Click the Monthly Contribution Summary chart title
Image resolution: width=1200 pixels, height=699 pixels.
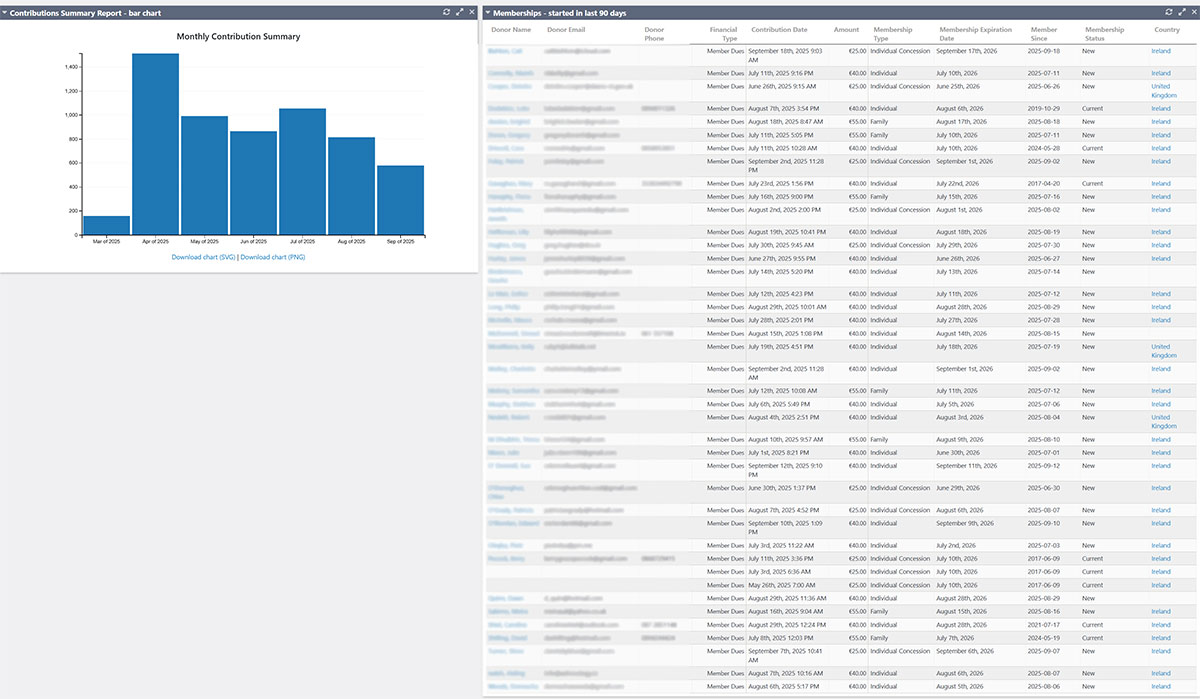point(238,37)
